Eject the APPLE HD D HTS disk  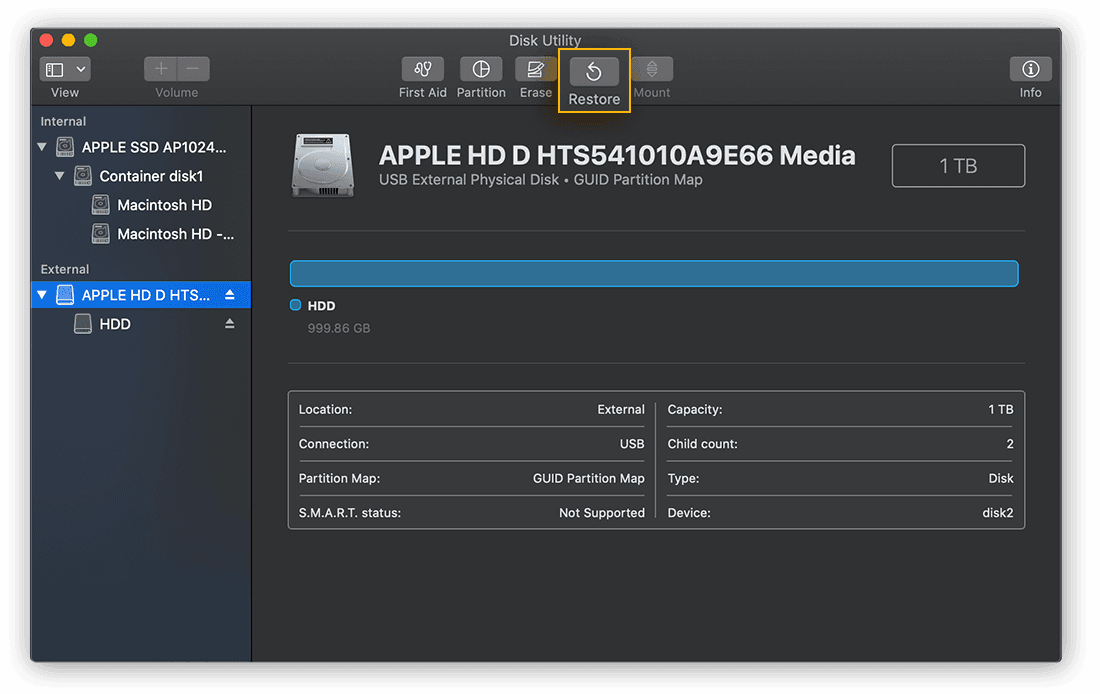pyautogui.click(x=229, y=295)
